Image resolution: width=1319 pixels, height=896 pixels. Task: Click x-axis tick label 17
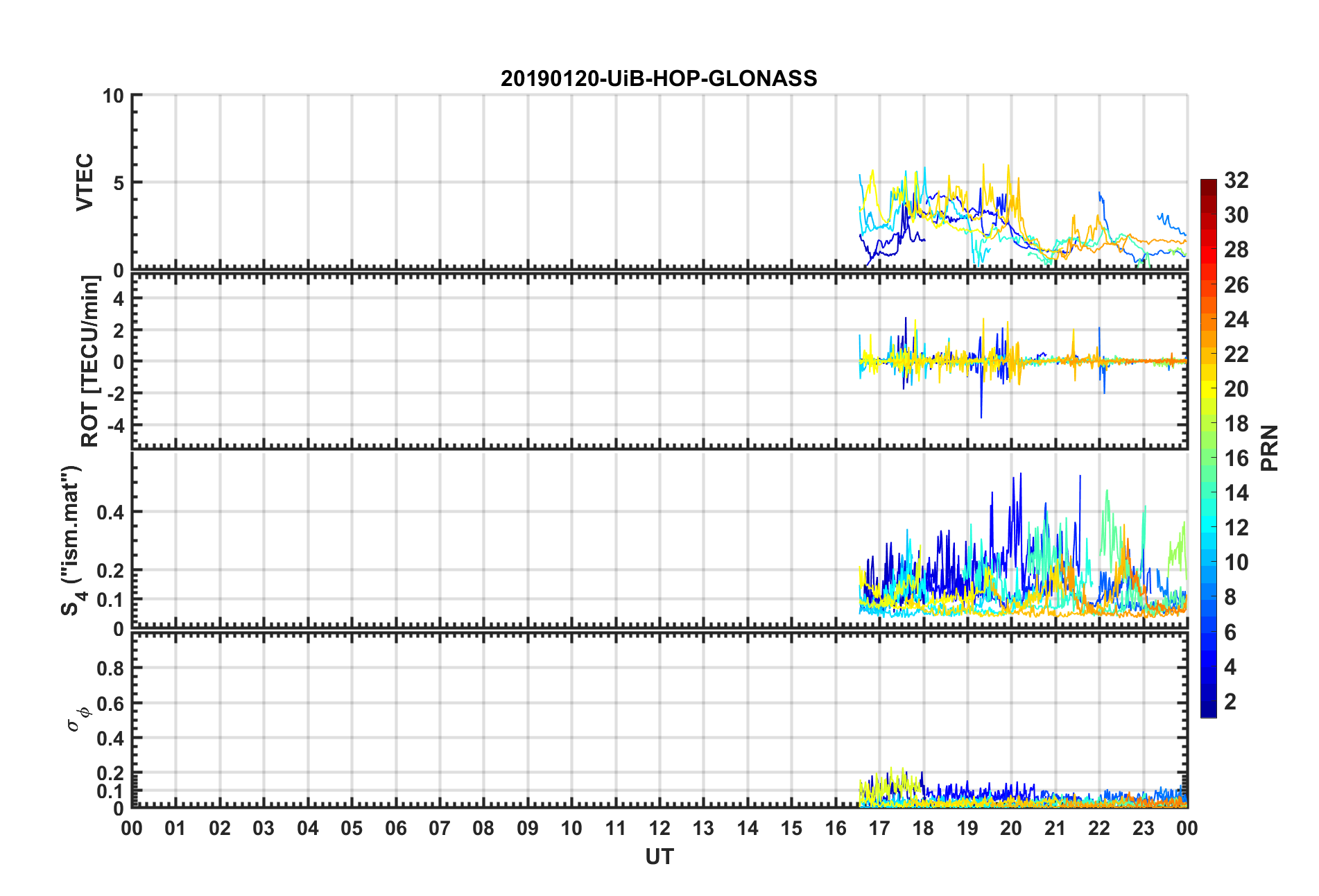point(879,828)
